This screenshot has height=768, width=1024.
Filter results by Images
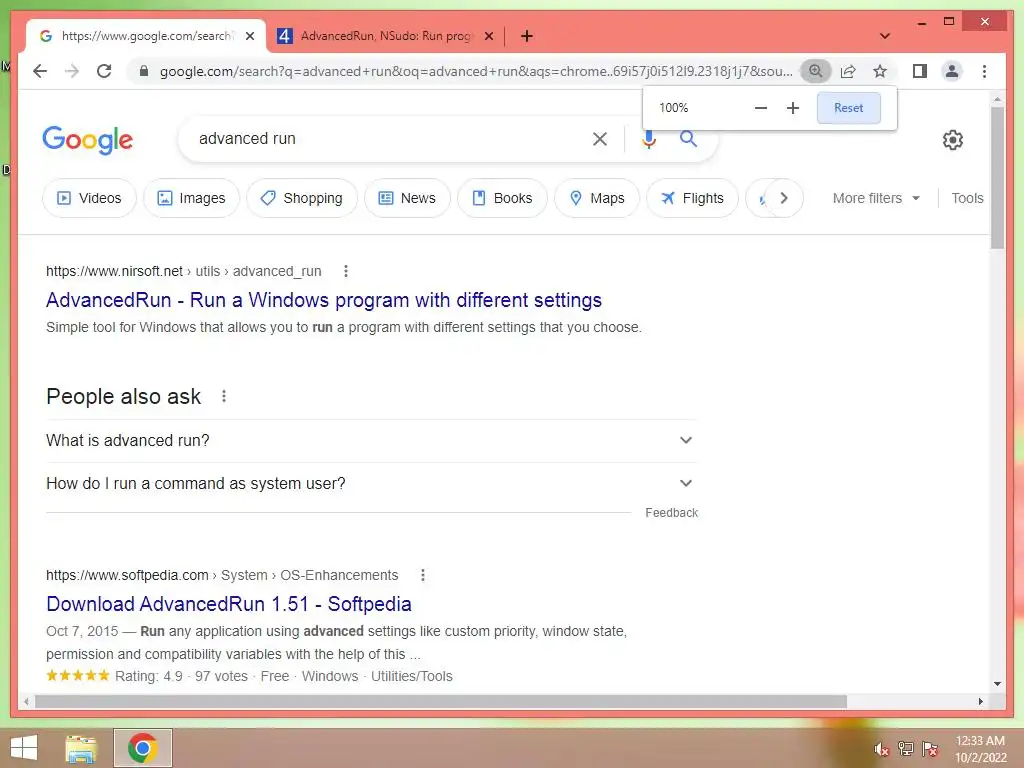point(191,198)
